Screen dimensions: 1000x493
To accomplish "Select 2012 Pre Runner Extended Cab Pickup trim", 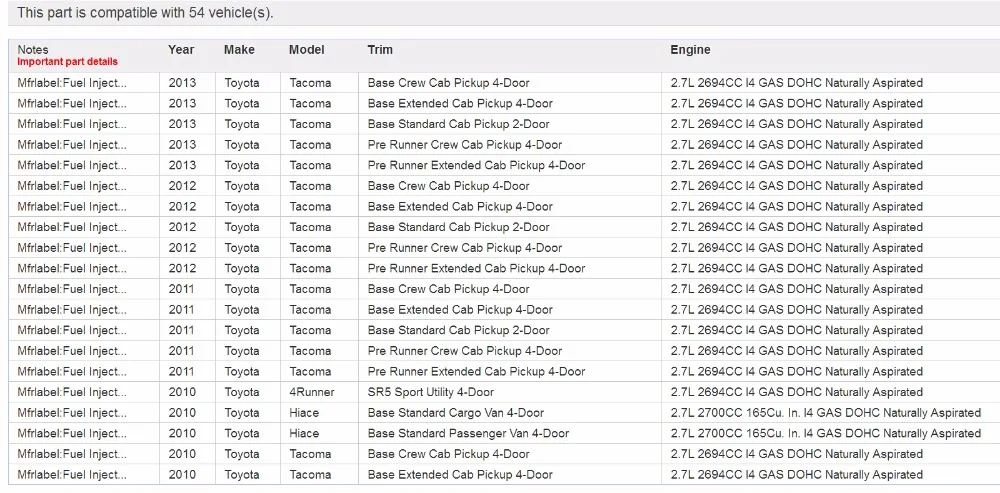I will [x=476, y=269].
